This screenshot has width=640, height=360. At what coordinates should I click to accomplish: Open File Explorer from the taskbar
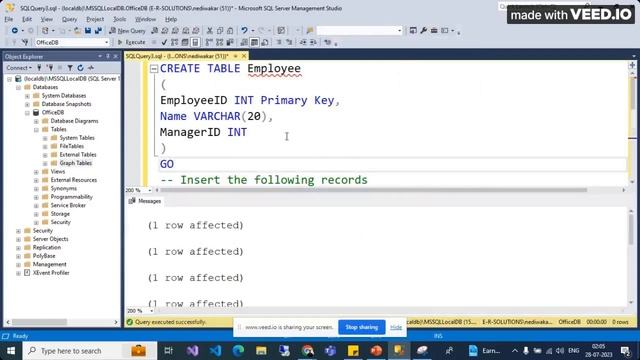click(x=261, y=351)
